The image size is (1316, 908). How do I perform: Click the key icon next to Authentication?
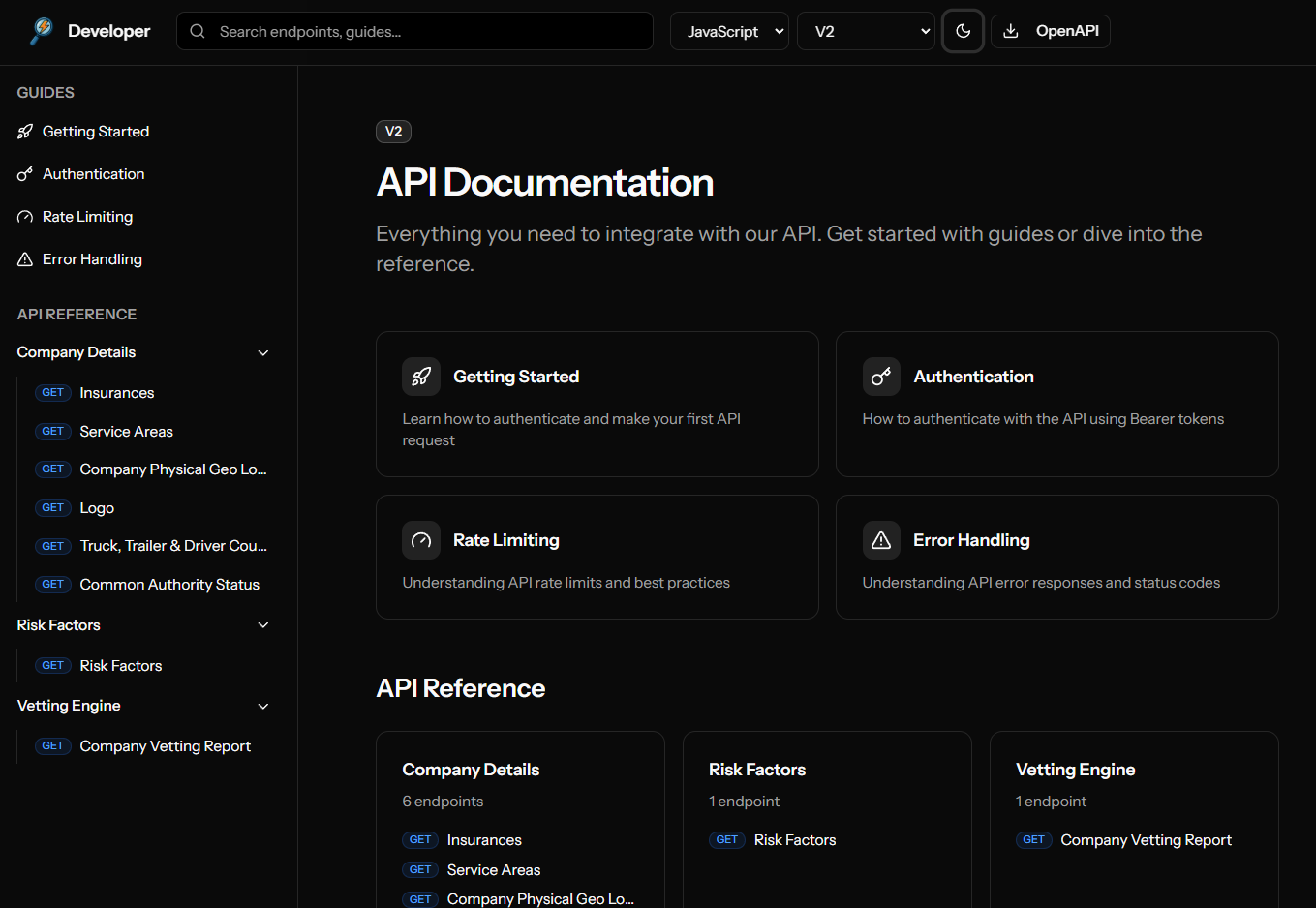[881, 376]
